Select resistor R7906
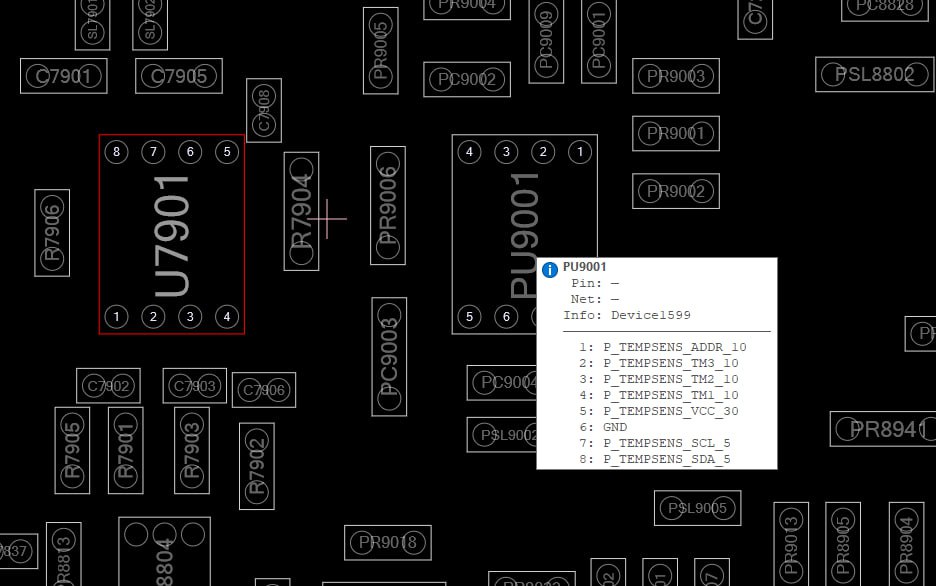The height and width of the screenshot is (586, 936). [52, 233]
